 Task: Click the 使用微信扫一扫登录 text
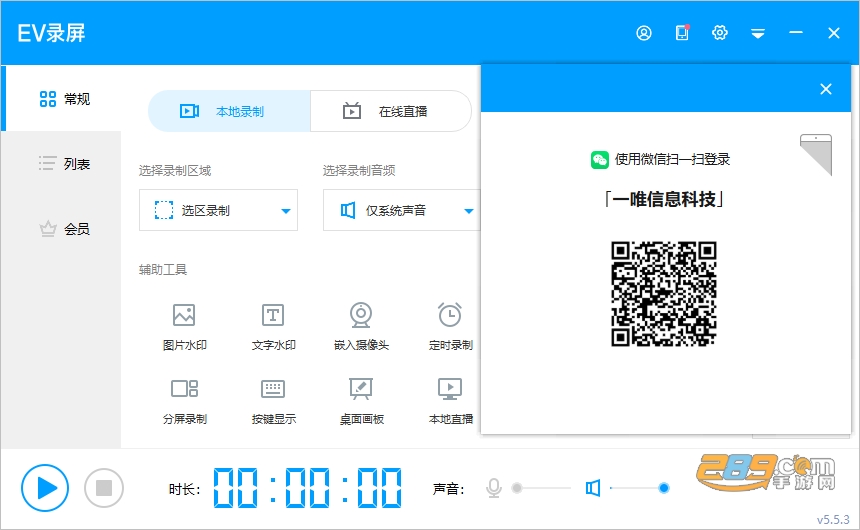[672, 159]
